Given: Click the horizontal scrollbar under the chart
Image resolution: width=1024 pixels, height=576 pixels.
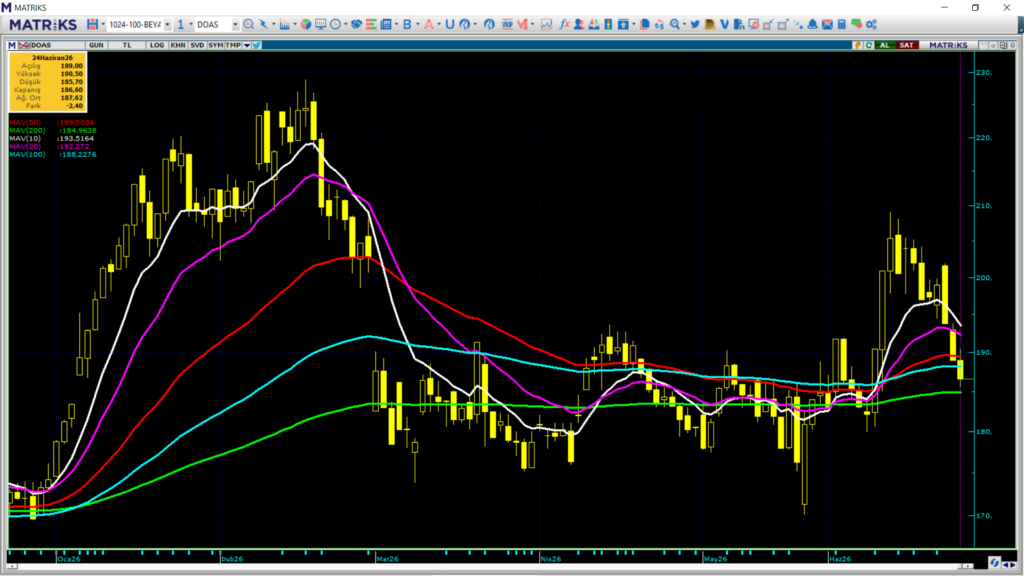Looking at the screenshot, I should pos(490,566).
